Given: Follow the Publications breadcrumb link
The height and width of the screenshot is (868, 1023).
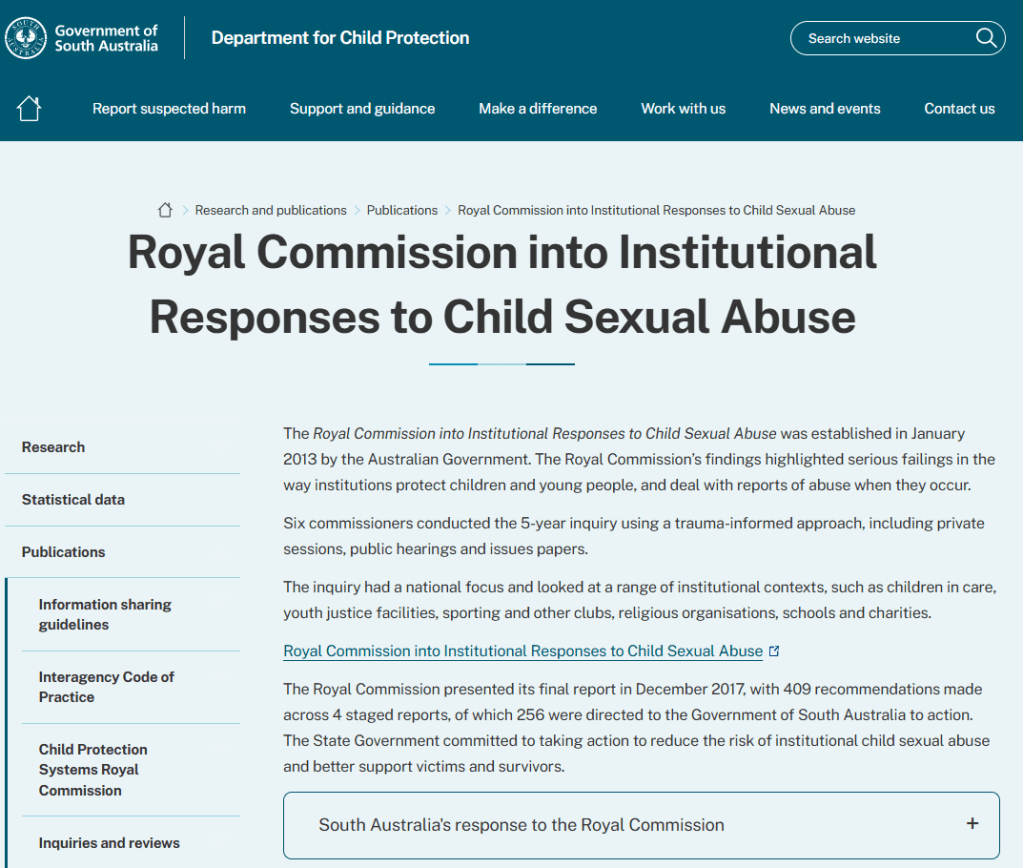Looking at the screenshot, I should pos(402,210).
